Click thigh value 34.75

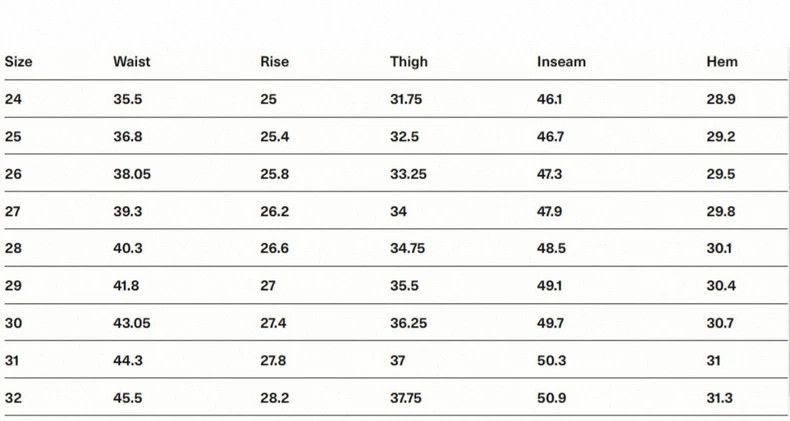pos(407,248)
